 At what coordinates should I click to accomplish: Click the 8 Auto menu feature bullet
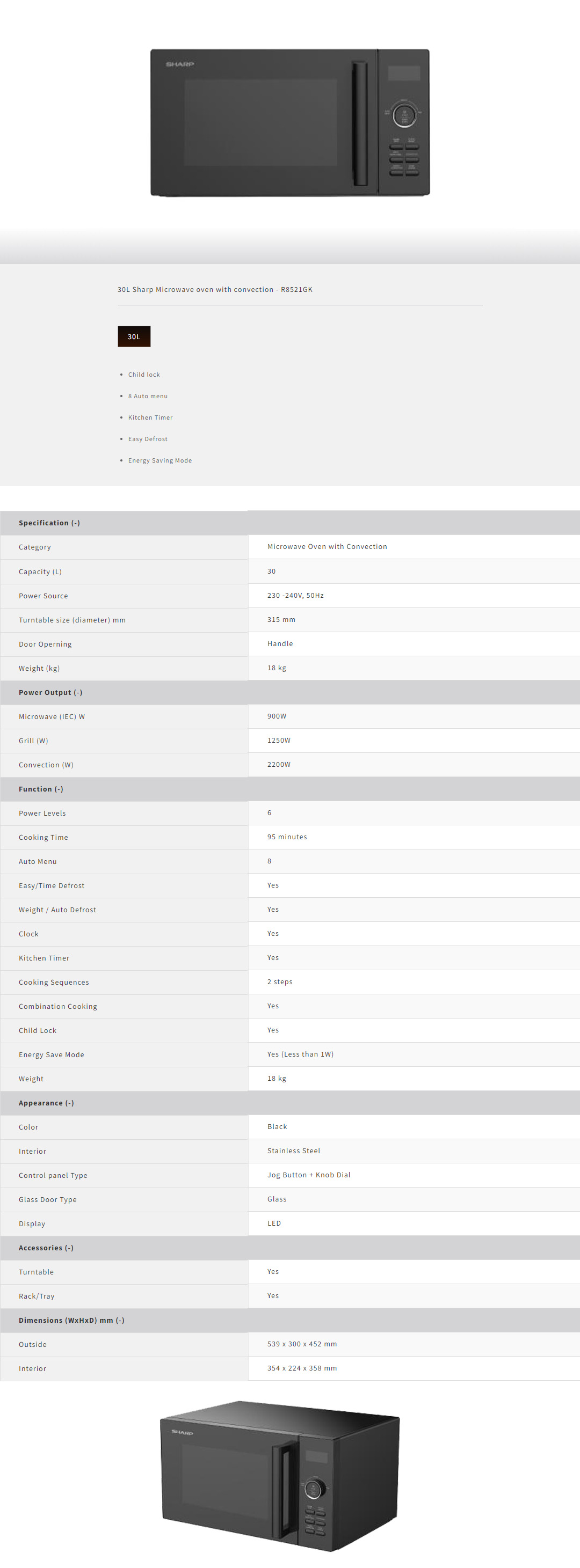[x=148, y=396]
